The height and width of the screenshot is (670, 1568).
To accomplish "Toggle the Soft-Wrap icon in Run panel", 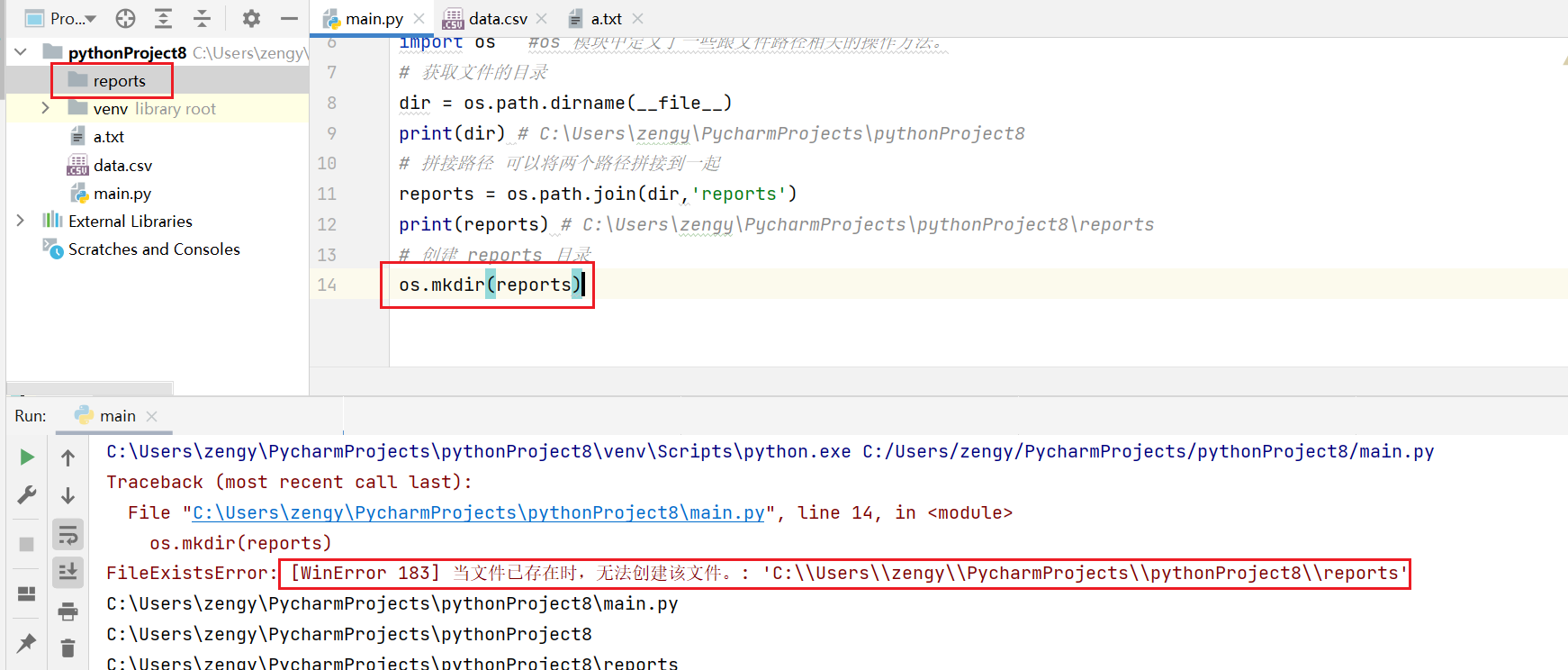I will pos(68,535).
